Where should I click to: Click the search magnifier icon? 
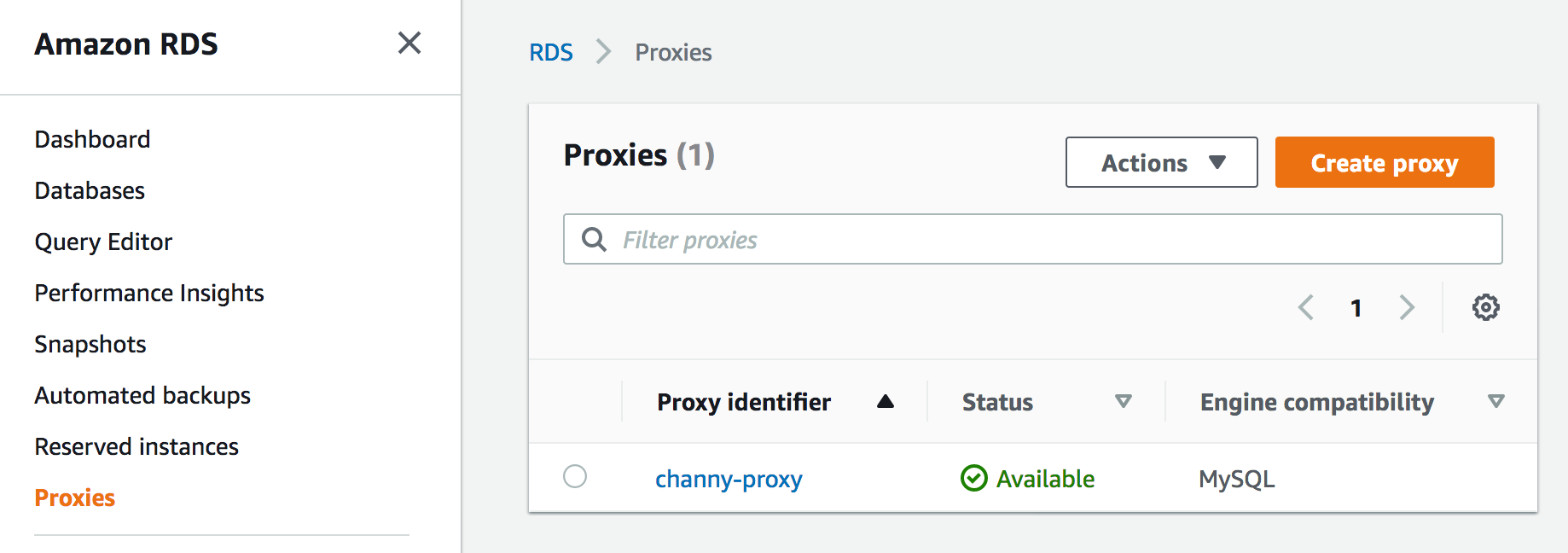(x=594, y=240)
